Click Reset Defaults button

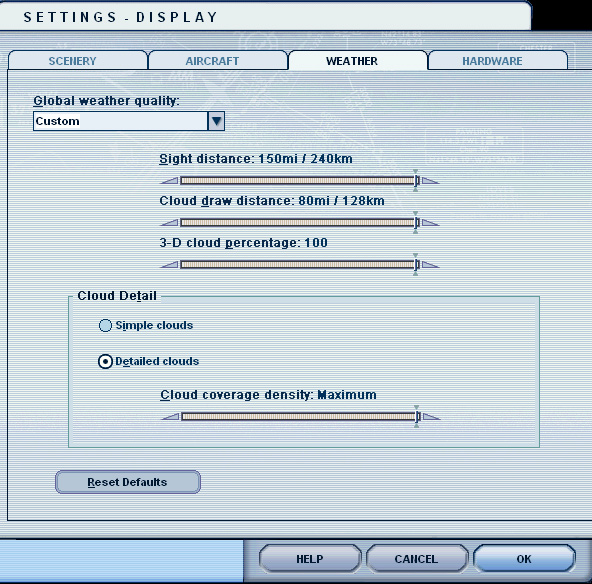(128, 482)
